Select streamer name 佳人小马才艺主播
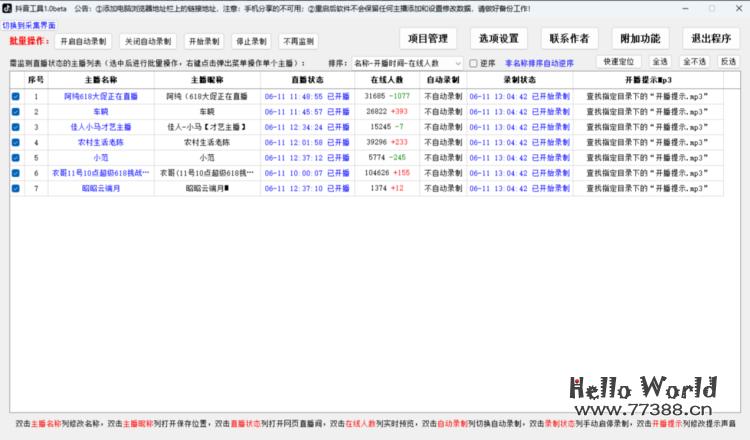Image resolution: width=750 pixels, height=440 pixels. [x=101, y=127]
